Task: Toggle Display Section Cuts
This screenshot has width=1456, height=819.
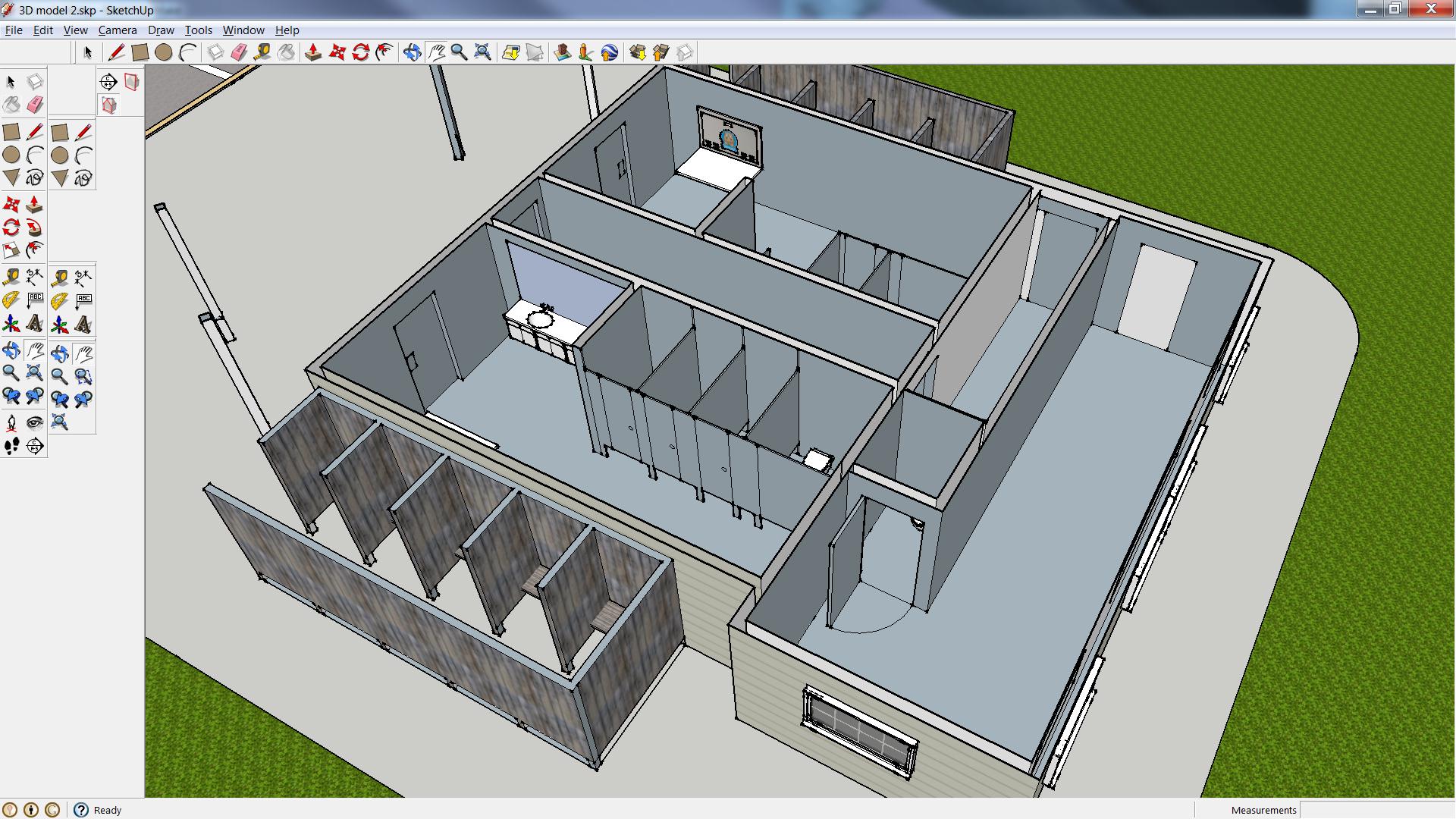Action: pos(108,105)
